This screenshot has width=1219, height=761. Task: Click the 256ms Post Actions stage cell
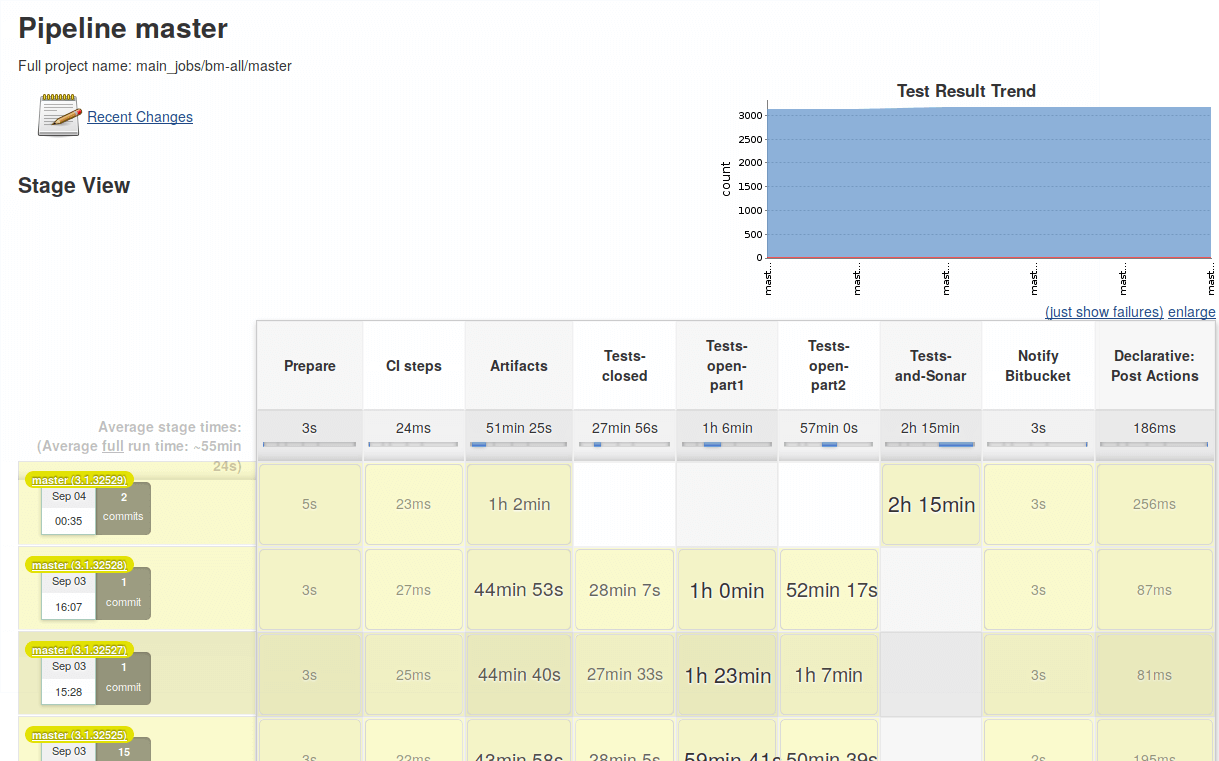[x=1154, y=505]
